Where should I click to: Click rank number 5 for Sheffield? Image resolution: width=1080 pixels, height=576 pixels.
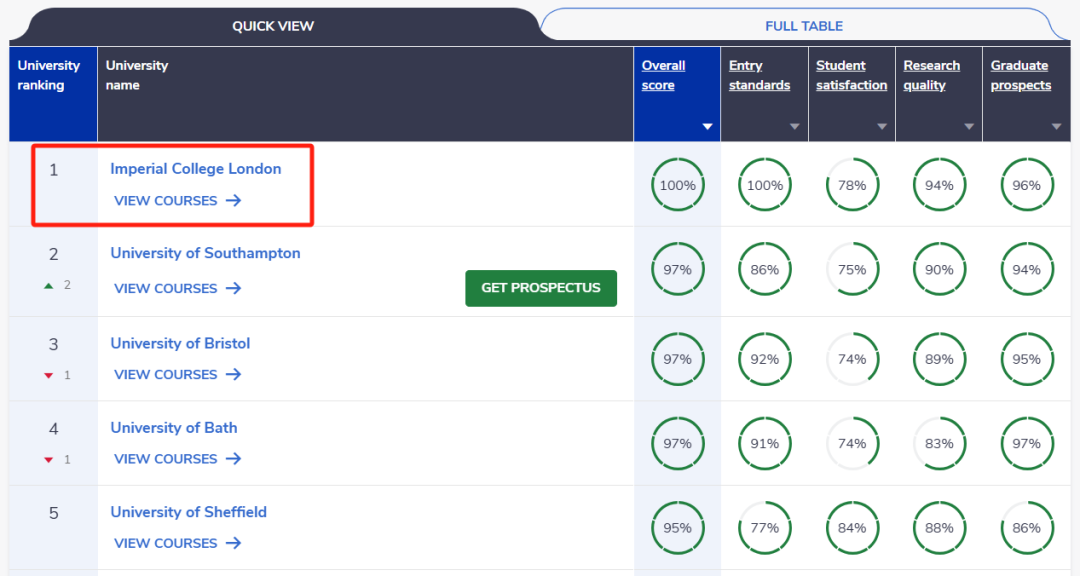pos(54,513)
